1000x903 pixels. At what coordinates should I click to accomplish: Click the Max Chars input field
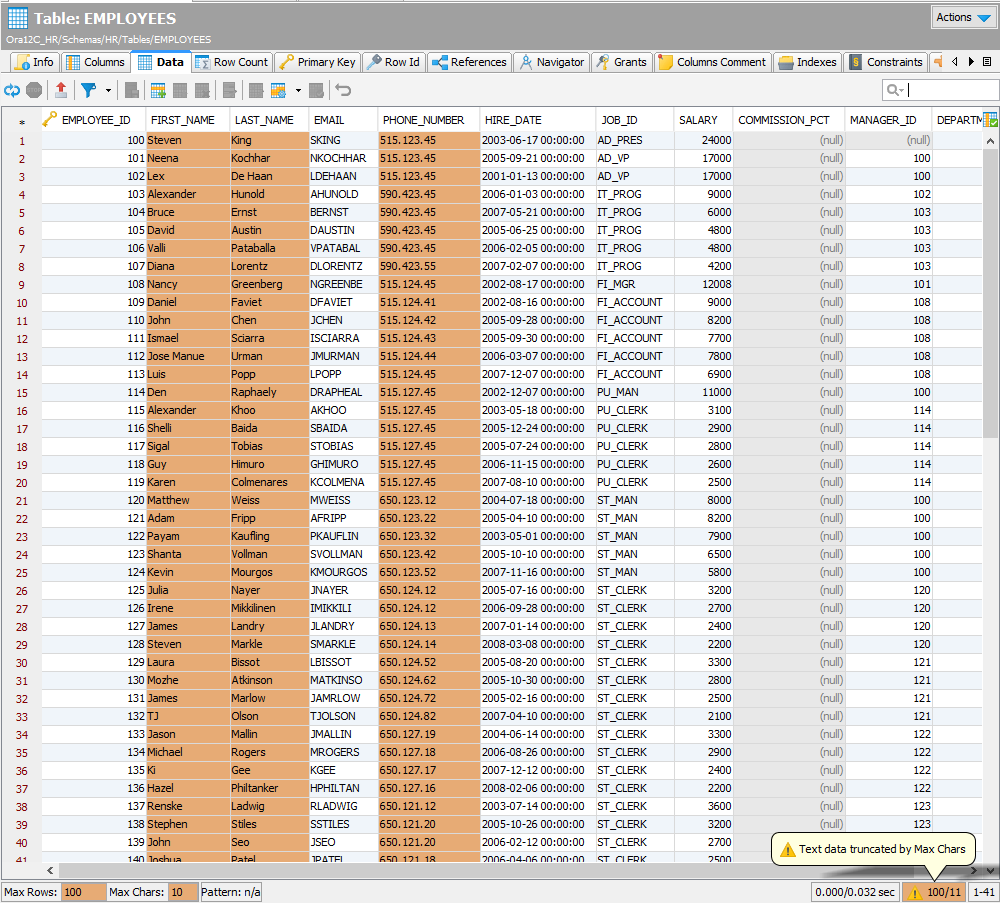click(183, 892)
